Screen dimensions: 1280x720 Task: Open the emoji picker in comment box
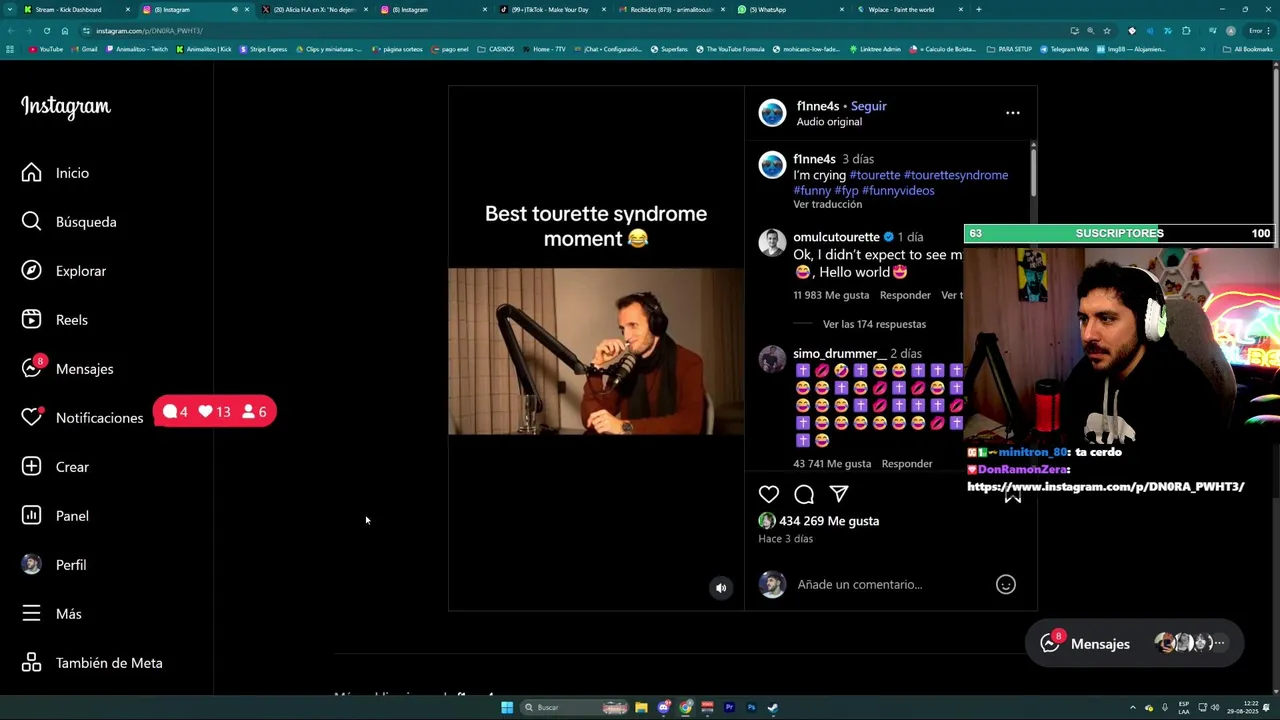point(1005,585)
